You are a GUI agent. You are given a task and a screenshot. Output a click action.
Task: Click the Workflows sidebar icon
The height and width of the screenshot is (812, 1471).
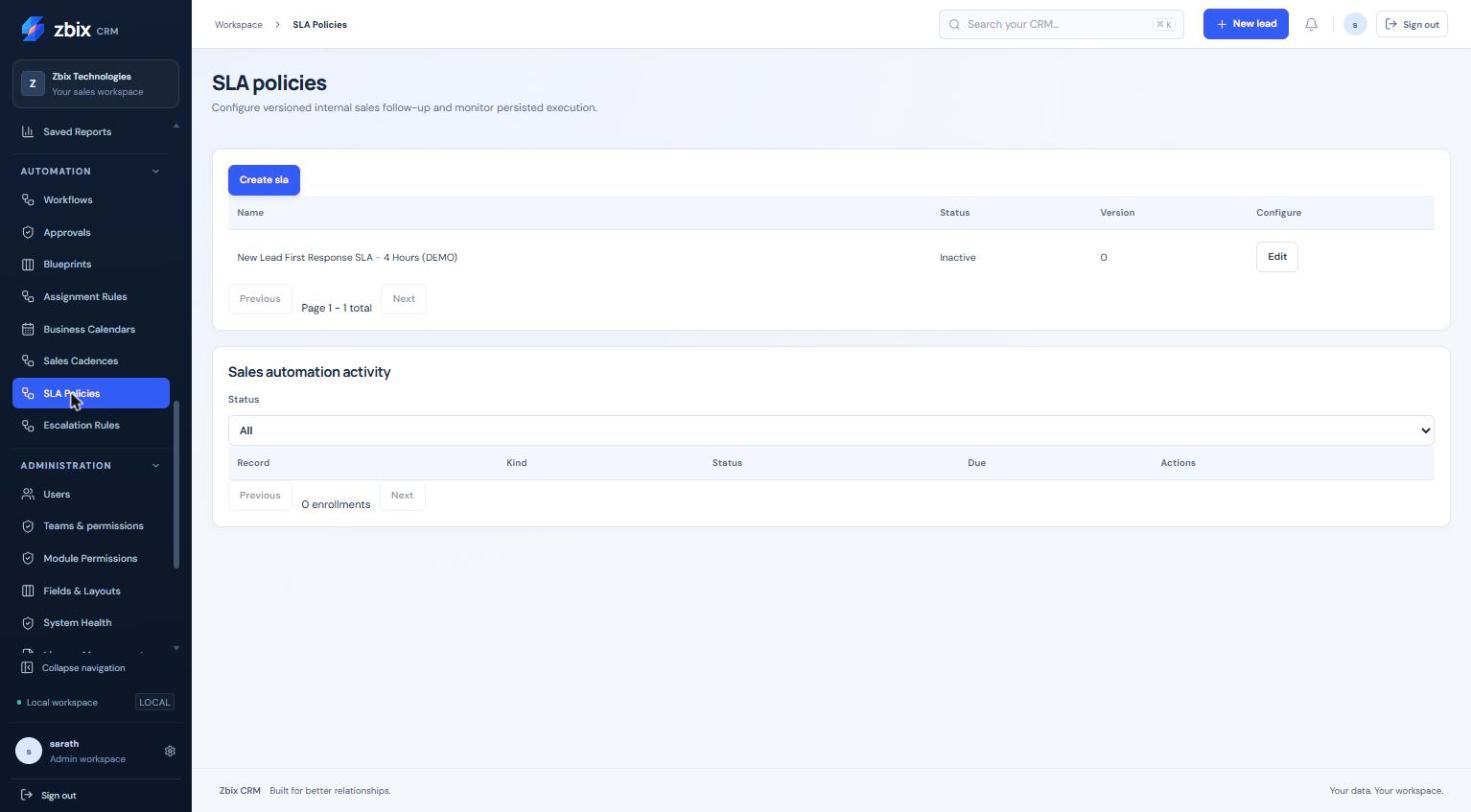28,200
